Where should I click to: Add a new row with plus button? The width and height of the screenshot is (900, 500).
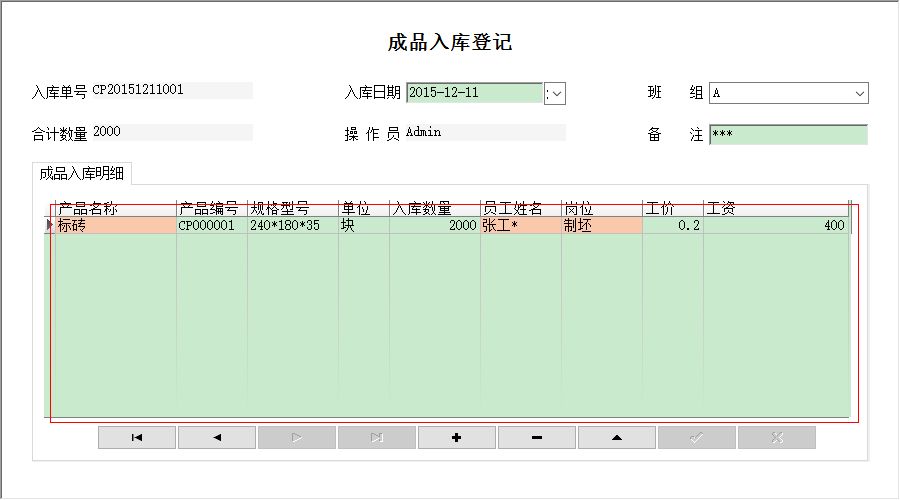[x=457, y=437]
